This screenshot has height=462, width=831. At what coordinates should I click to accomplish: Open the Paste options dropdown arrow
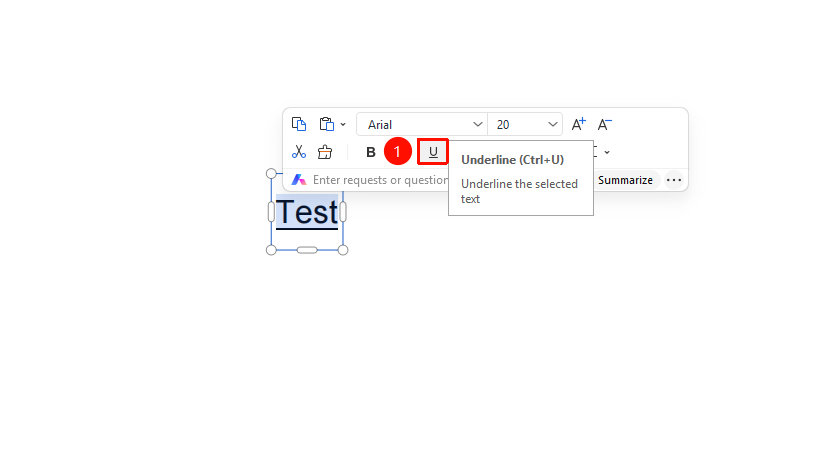tap(343, 125)
